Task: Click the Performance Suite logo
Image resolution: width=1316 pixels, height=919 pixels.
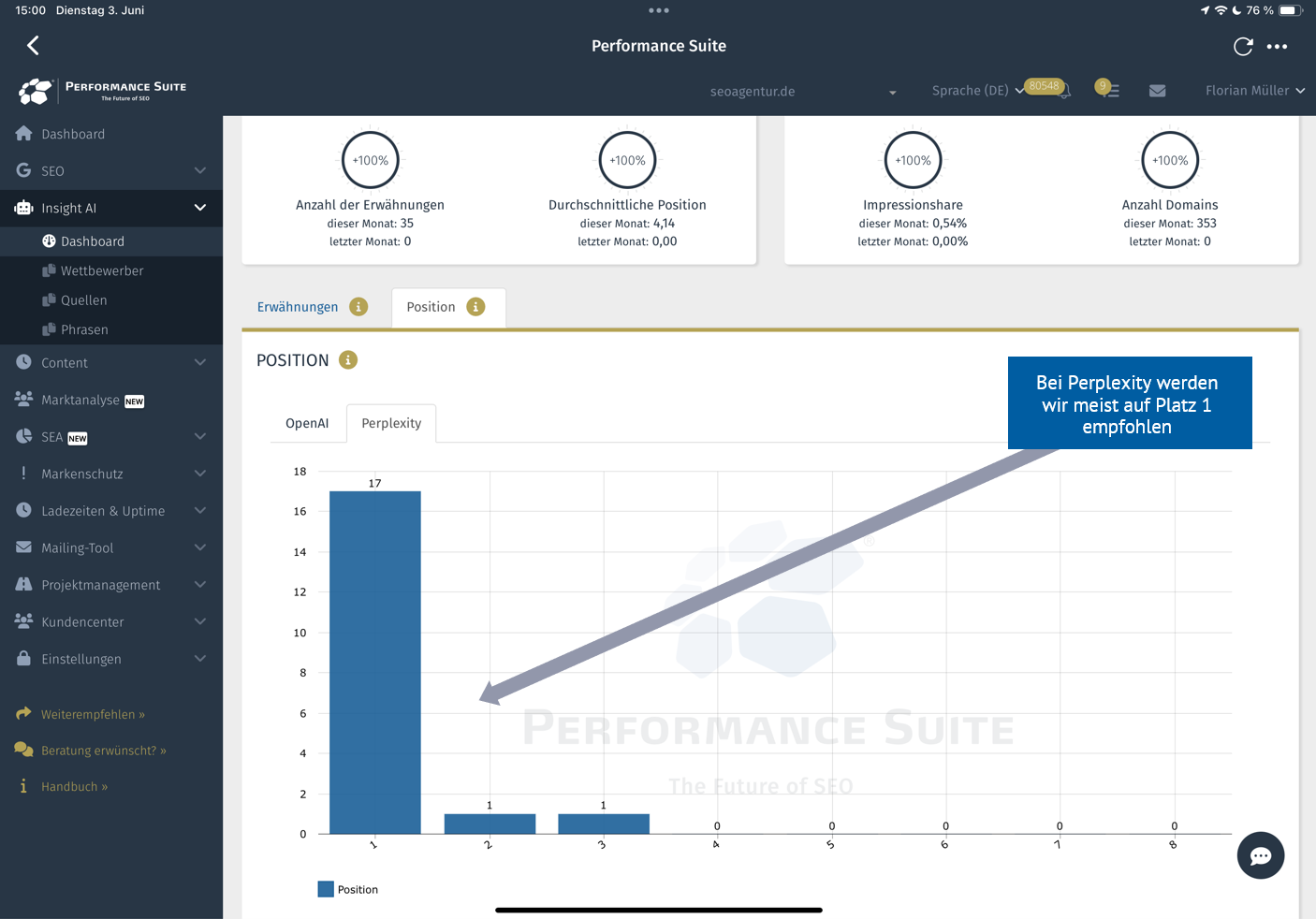Action: [x=102, y=91]
